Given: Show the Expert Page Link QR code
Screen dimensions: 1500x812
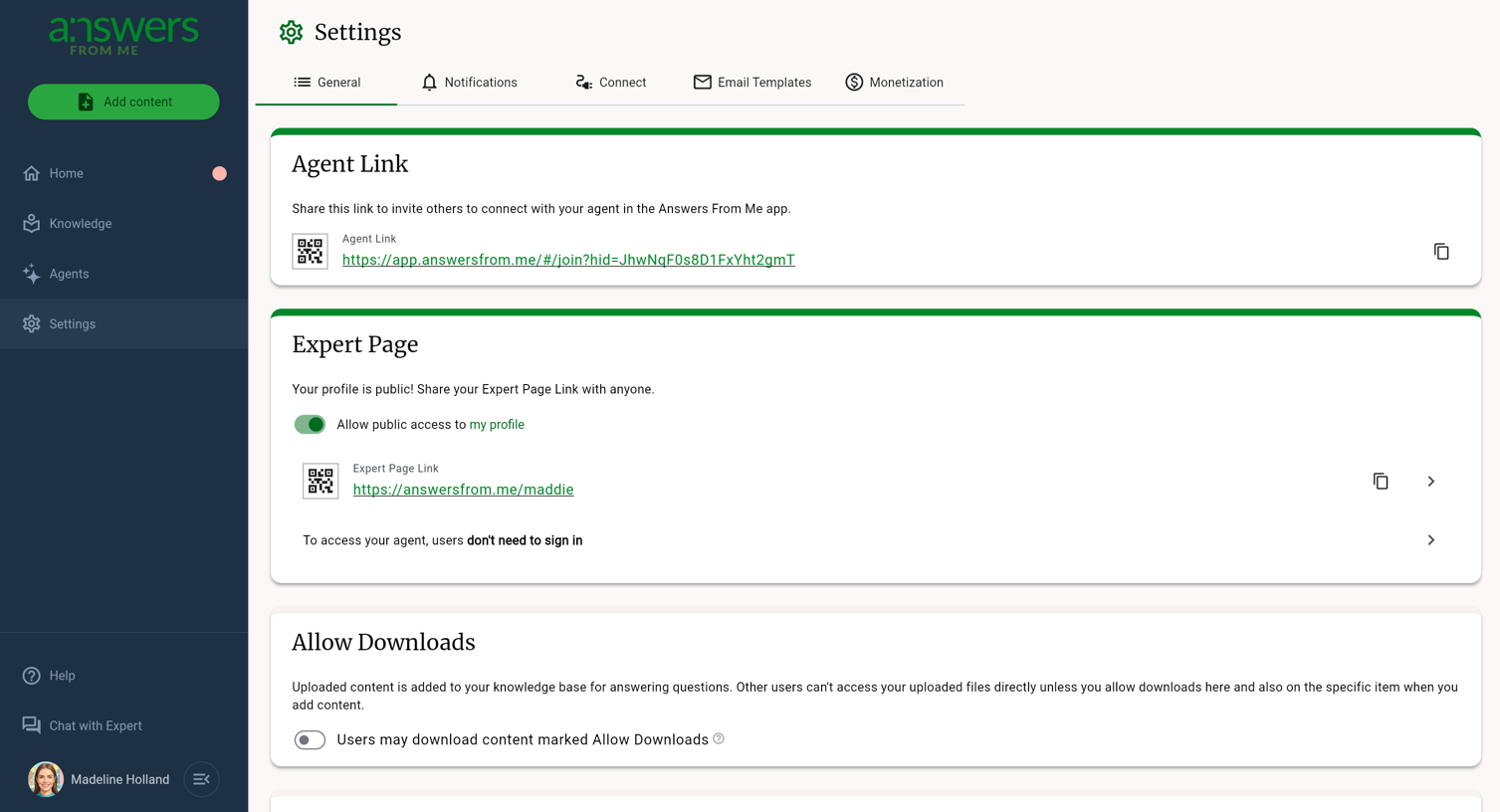Looking at the screenshot, I should pyautogui.click(x=321, y=482).
